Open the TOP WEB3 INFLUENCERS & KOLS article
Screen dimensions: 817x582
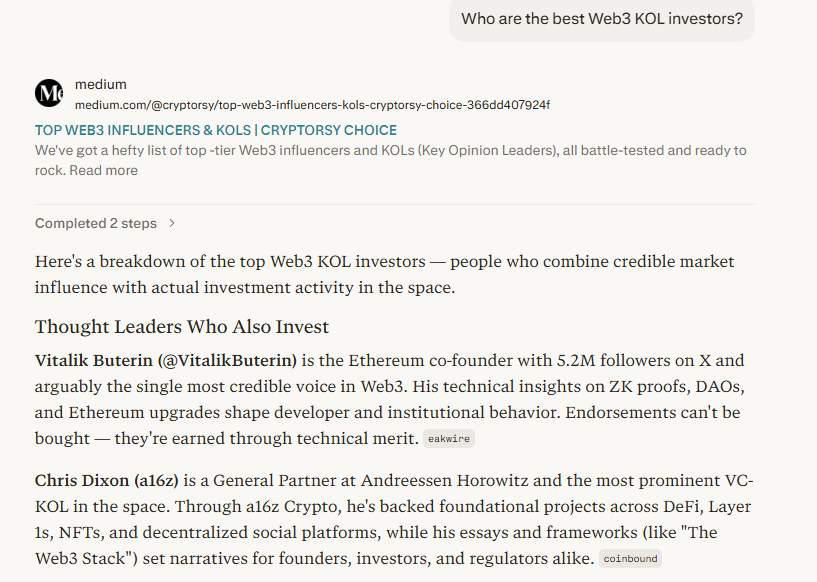[x=215, y=130]
